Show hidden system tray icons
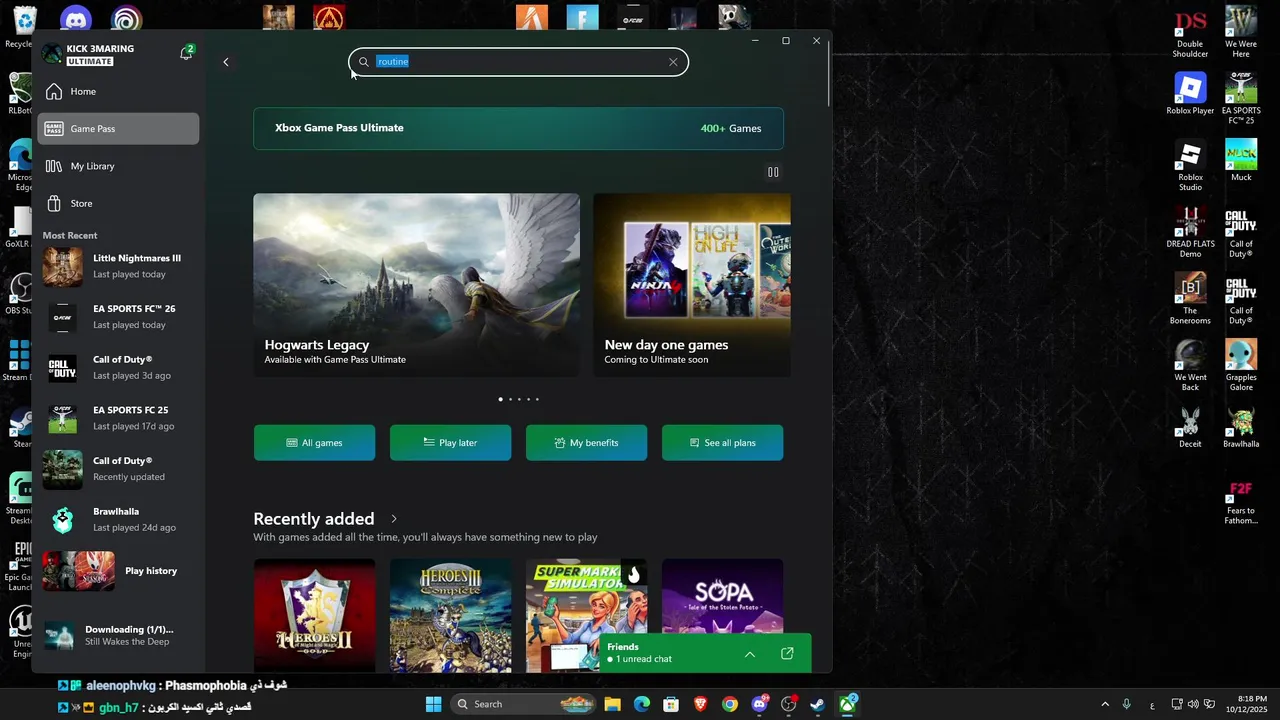 [1105, 704]
